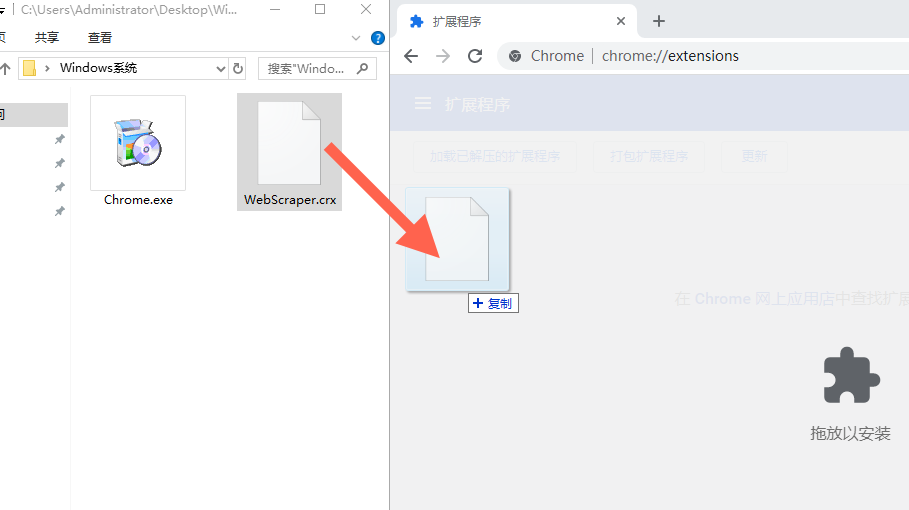The height and width of the screenshot is (510, 909).
Task: Open the 查看 ribbon tab
Action: click(100, 38)
